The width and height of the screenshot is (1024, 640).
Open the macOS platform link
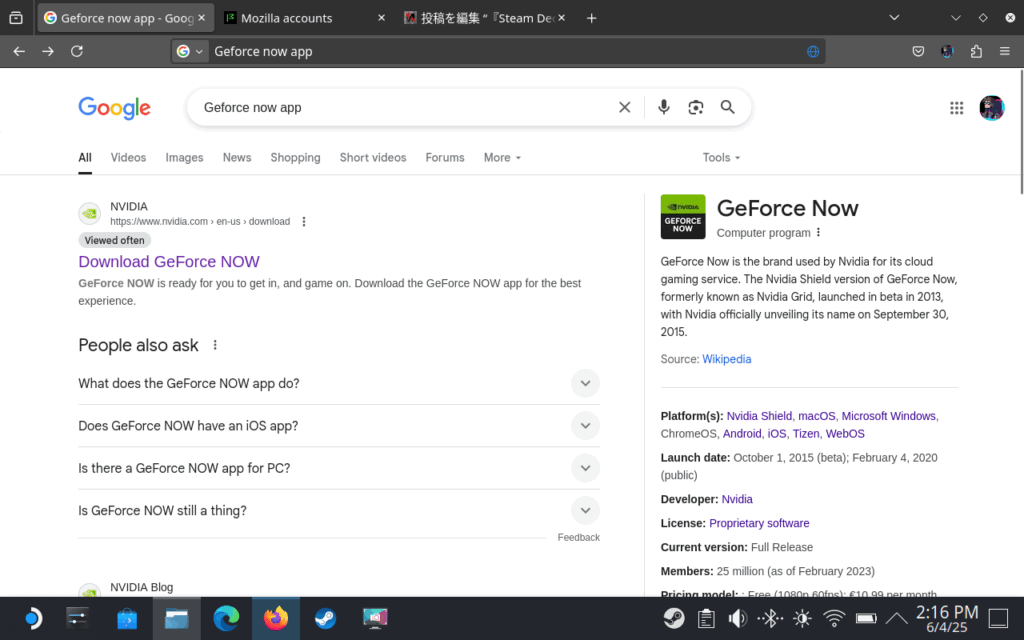[x=816, y=416]
